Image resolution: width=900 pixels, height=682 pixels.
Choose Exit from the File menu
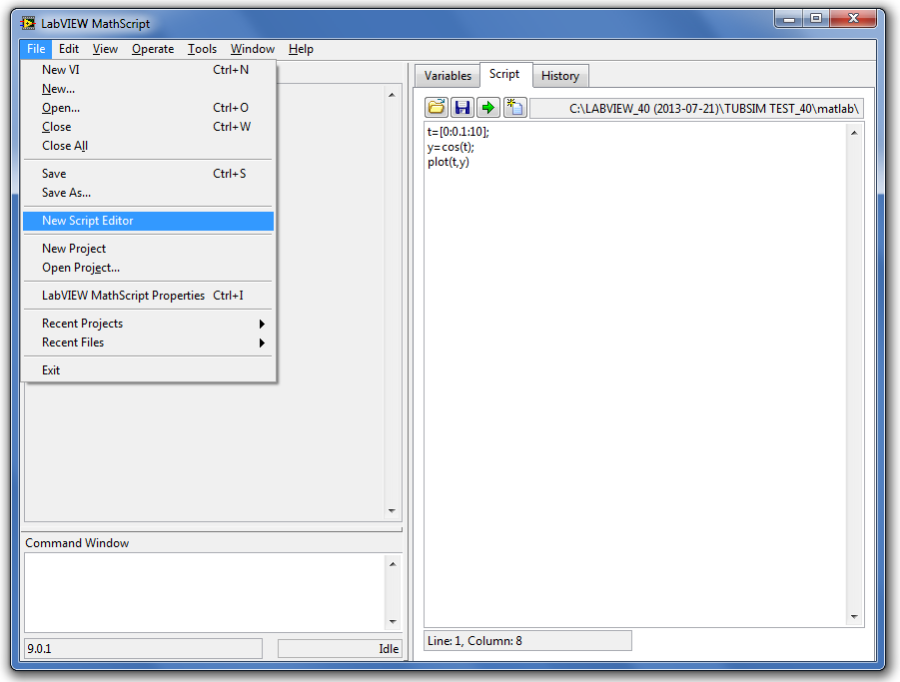[x=148, y=370]
